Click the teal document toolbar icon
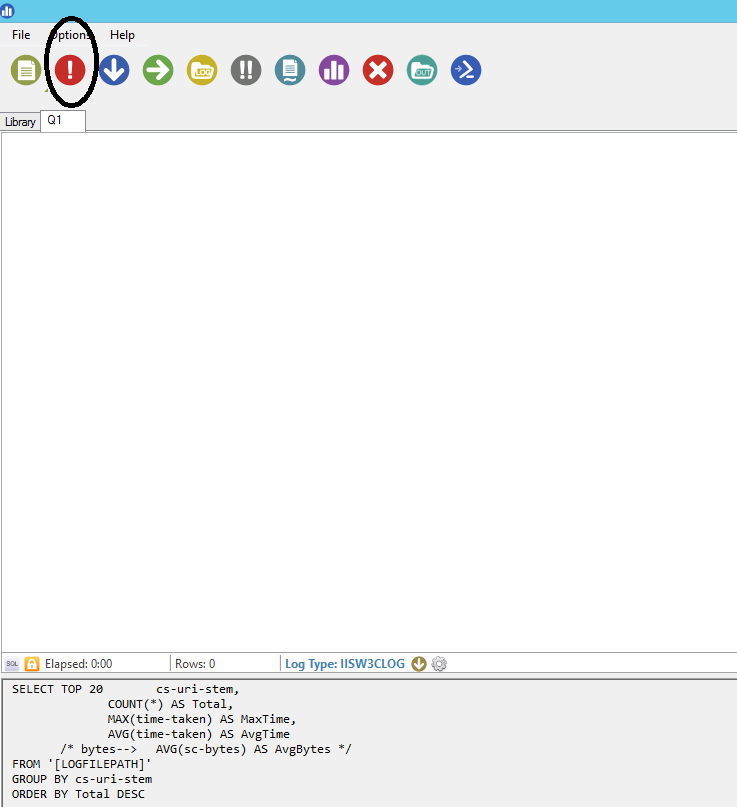 [290, 70]
